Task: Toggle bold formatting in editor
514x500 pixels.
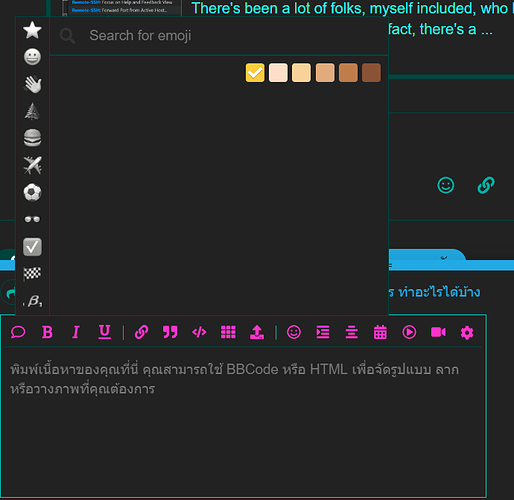Action: pyautogui.click(x=47, y=332)
